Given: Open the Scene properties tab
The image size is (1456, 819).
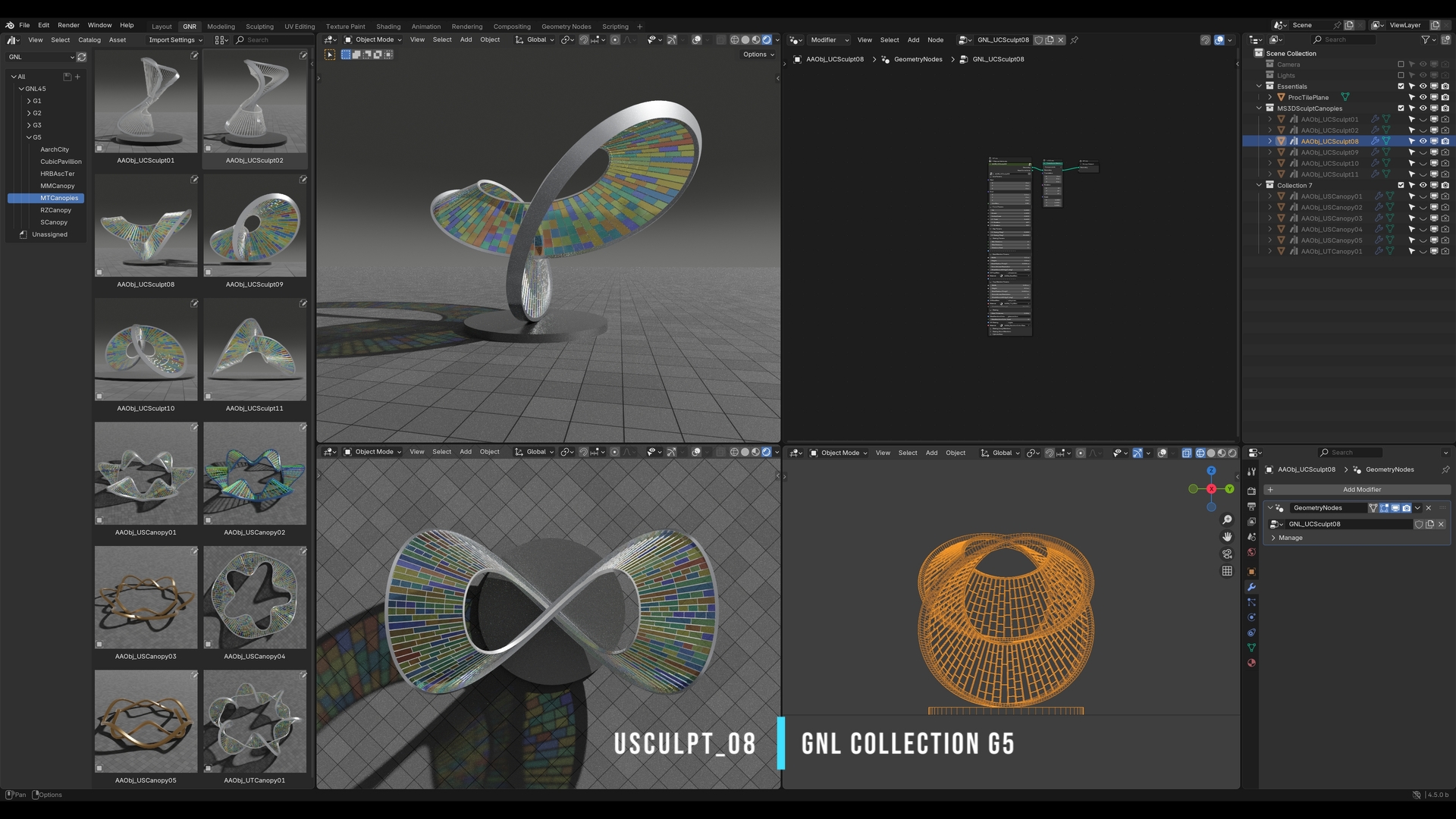Looking at the screenshot, I should (x=1251, y=537).
